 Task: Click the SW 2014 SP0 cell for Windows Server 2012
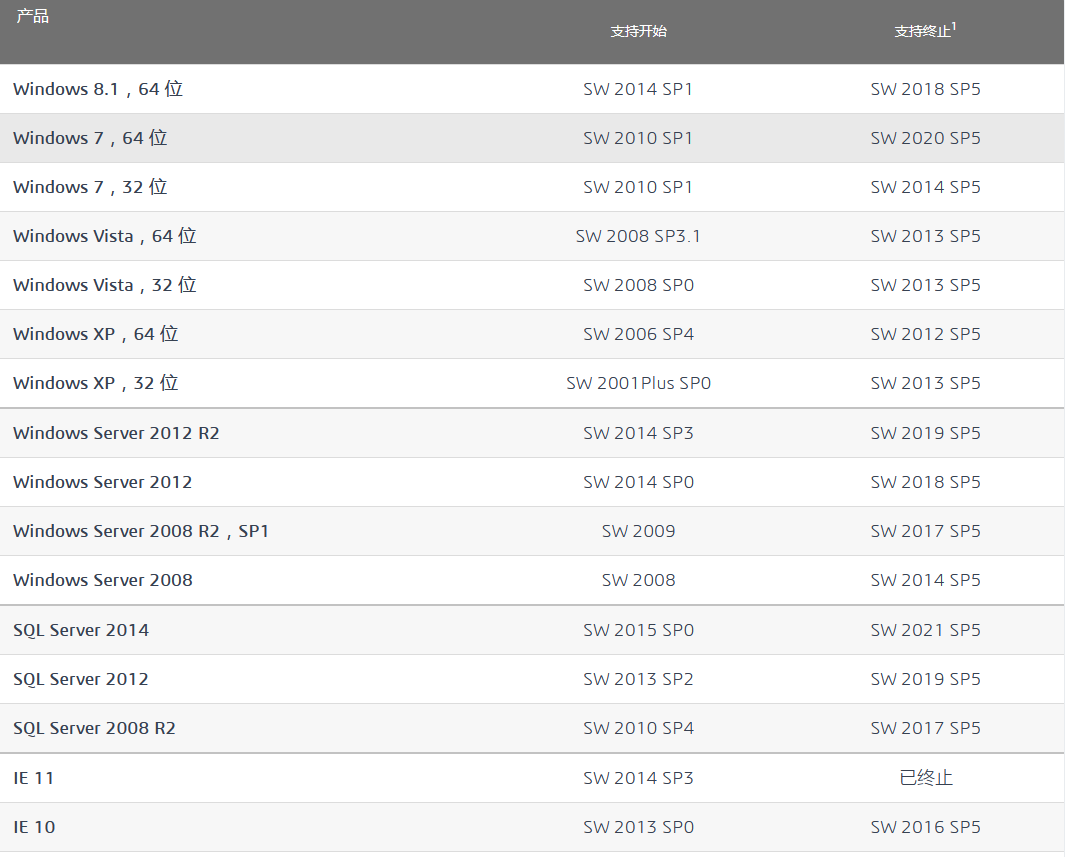(x=638, y=481)
